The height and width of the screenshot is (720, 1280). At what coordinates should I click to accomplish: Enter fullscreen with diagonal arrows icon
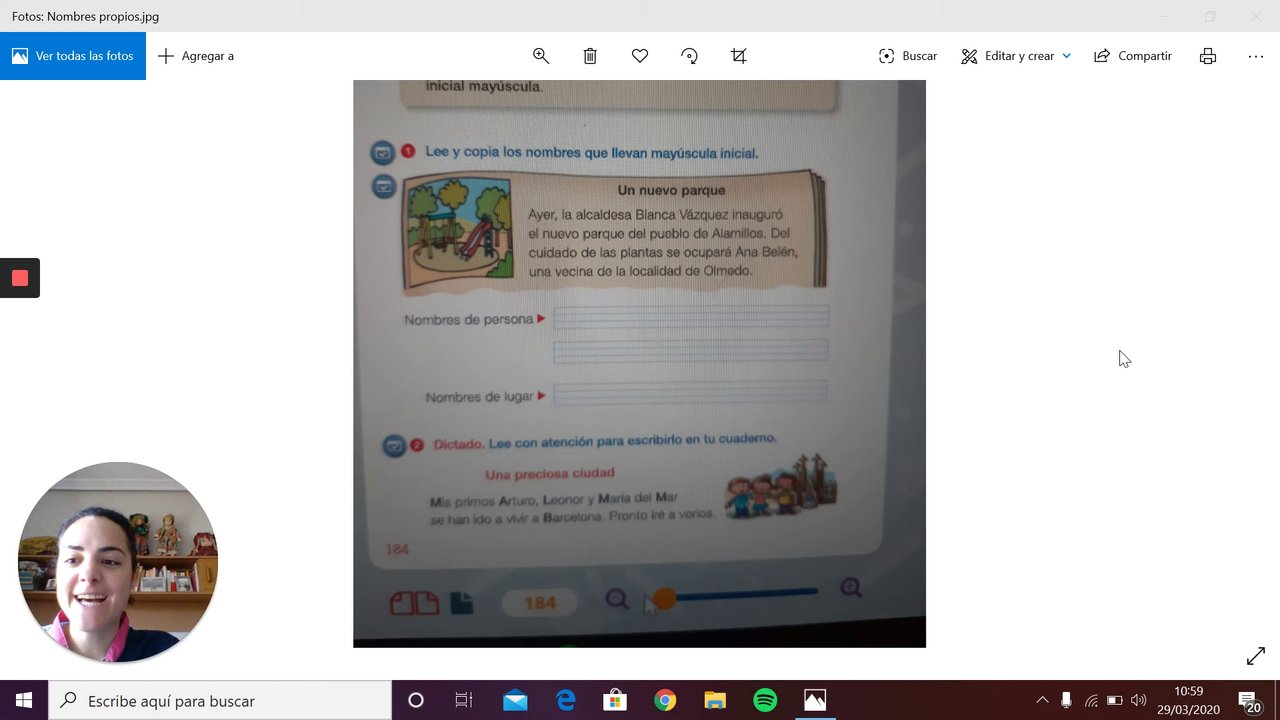1256,656
